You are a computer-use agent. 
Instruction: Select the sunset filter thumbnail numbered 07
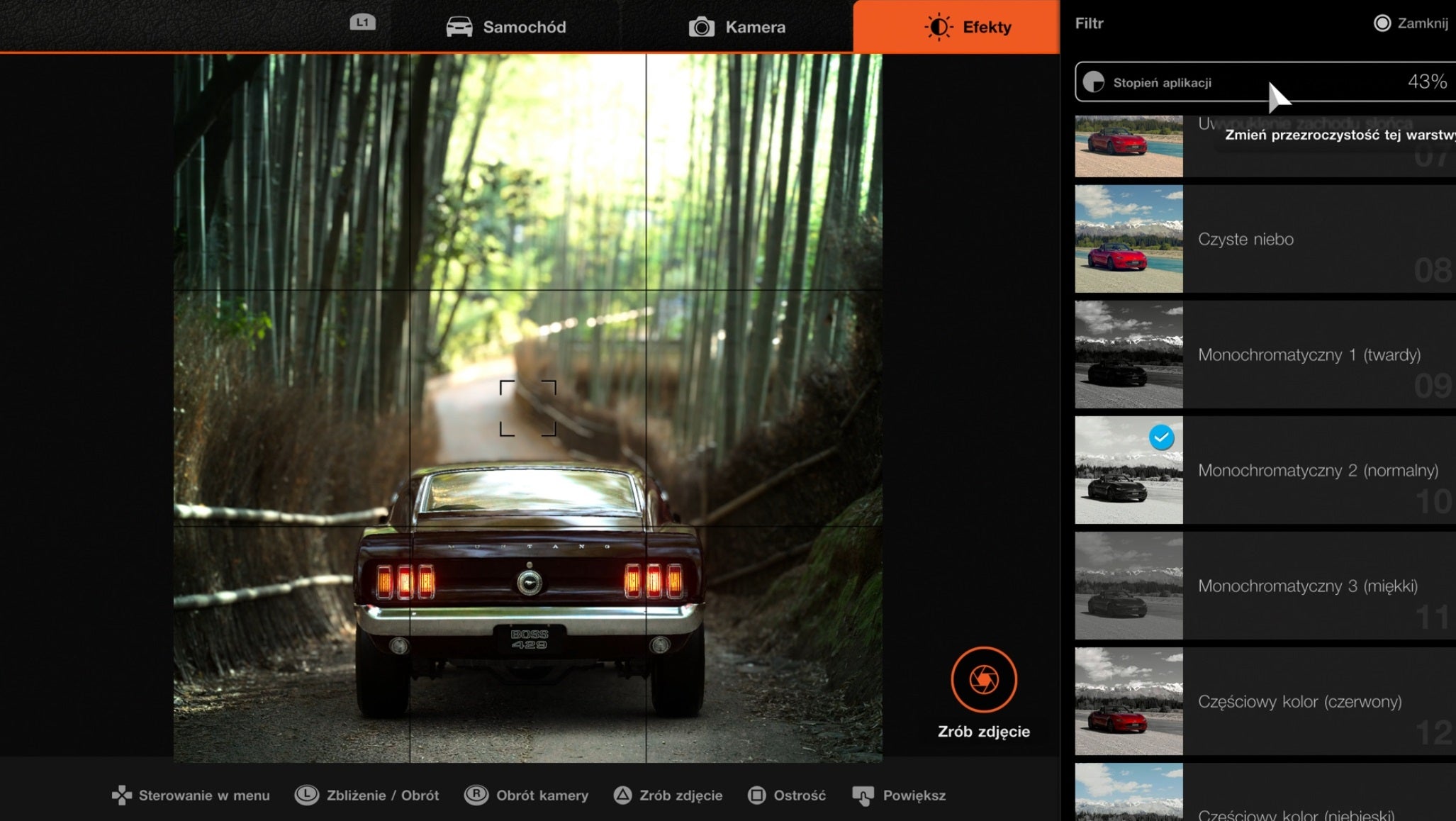tap(1129, 146)
